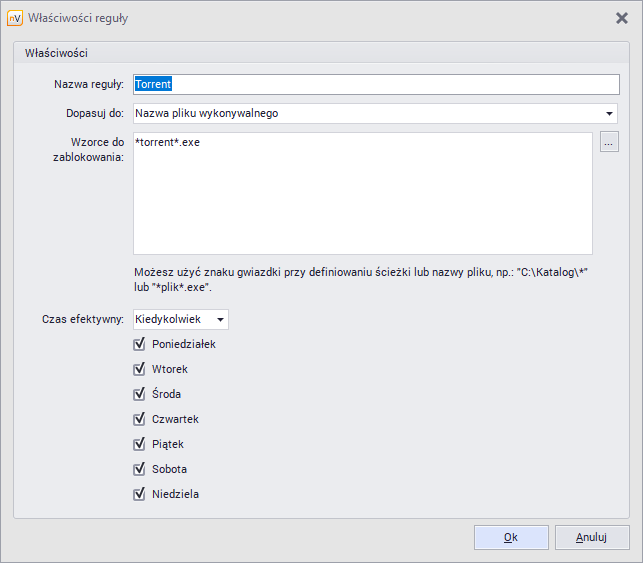
Task: Click the *torrent*.exe pattern entry
Action: pyautogui.click(x=167, y=142)
